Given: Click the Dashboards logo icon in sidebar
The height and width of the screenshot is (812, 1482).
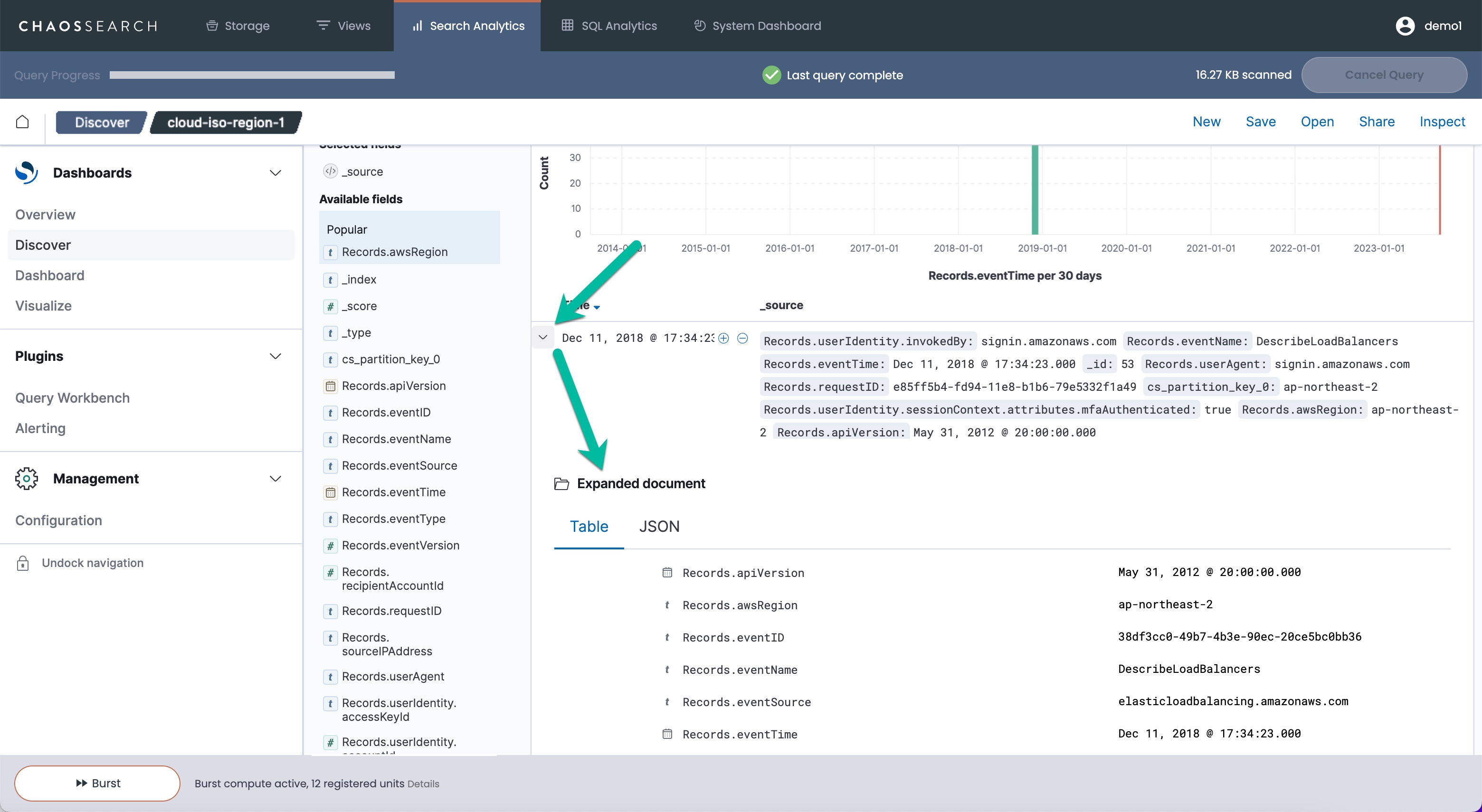Looking at the screenshot, I should coord(27,172).
